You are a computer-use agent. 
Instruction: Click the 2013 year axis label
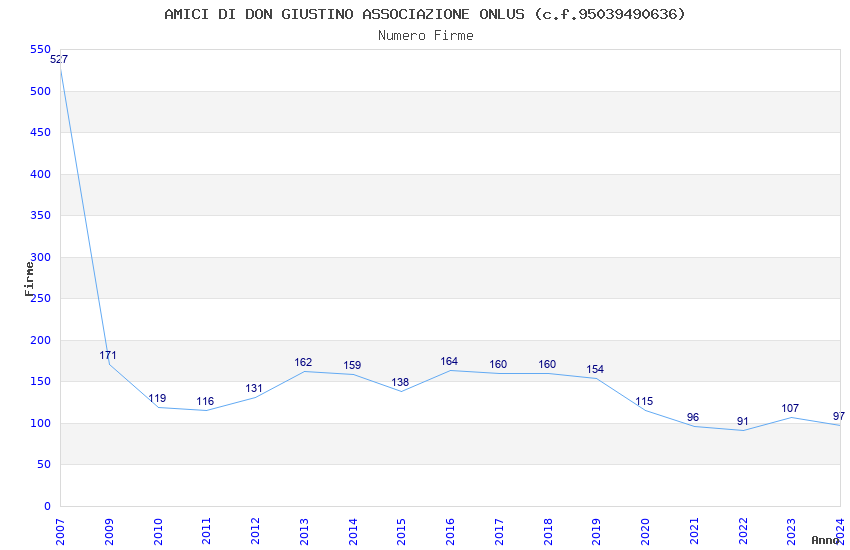(304, 531)
